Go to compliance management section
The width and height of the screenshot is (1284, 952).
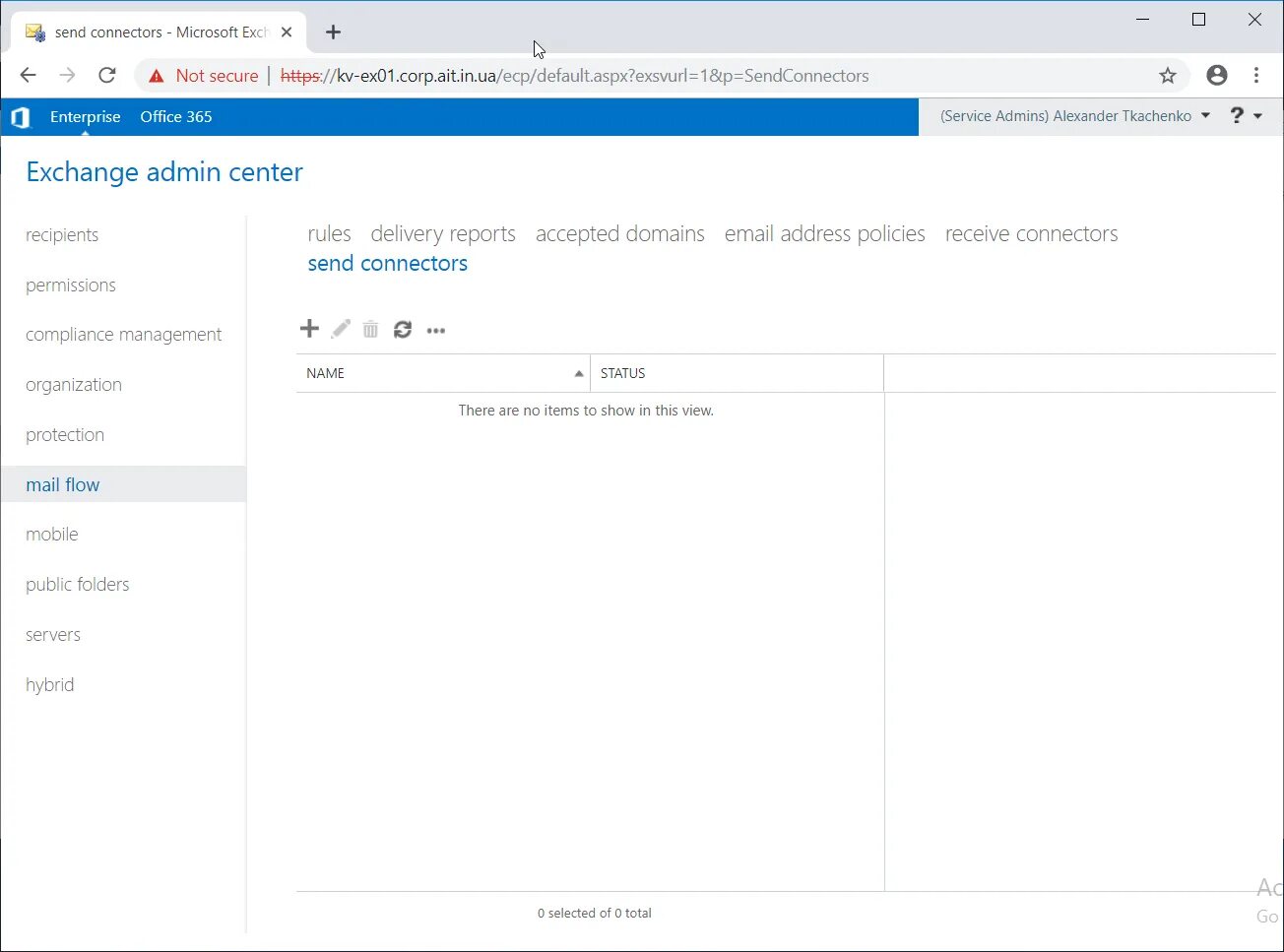123,335
